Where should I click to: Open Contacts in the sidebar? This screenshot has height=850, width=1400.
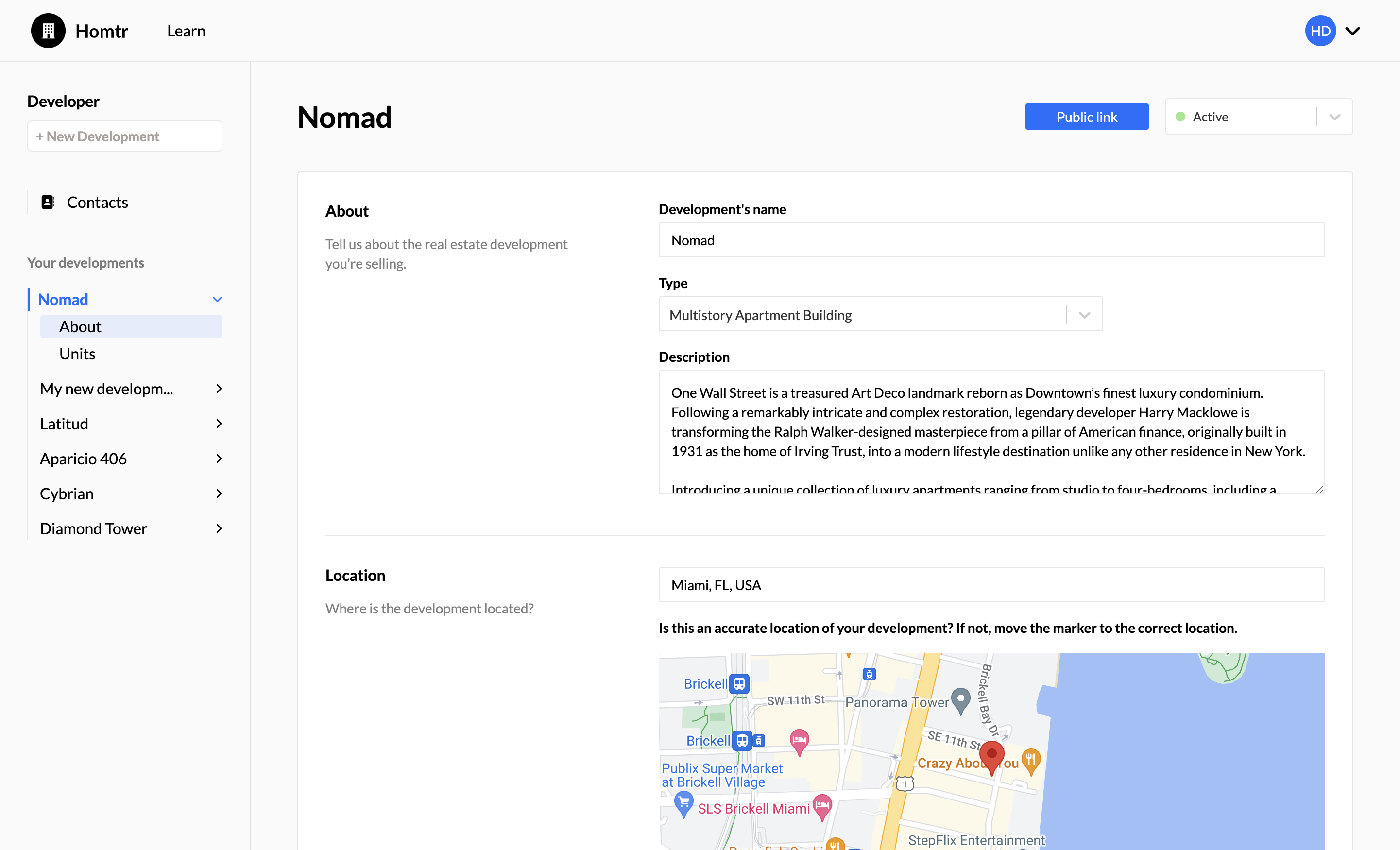(x=97, y=202)
